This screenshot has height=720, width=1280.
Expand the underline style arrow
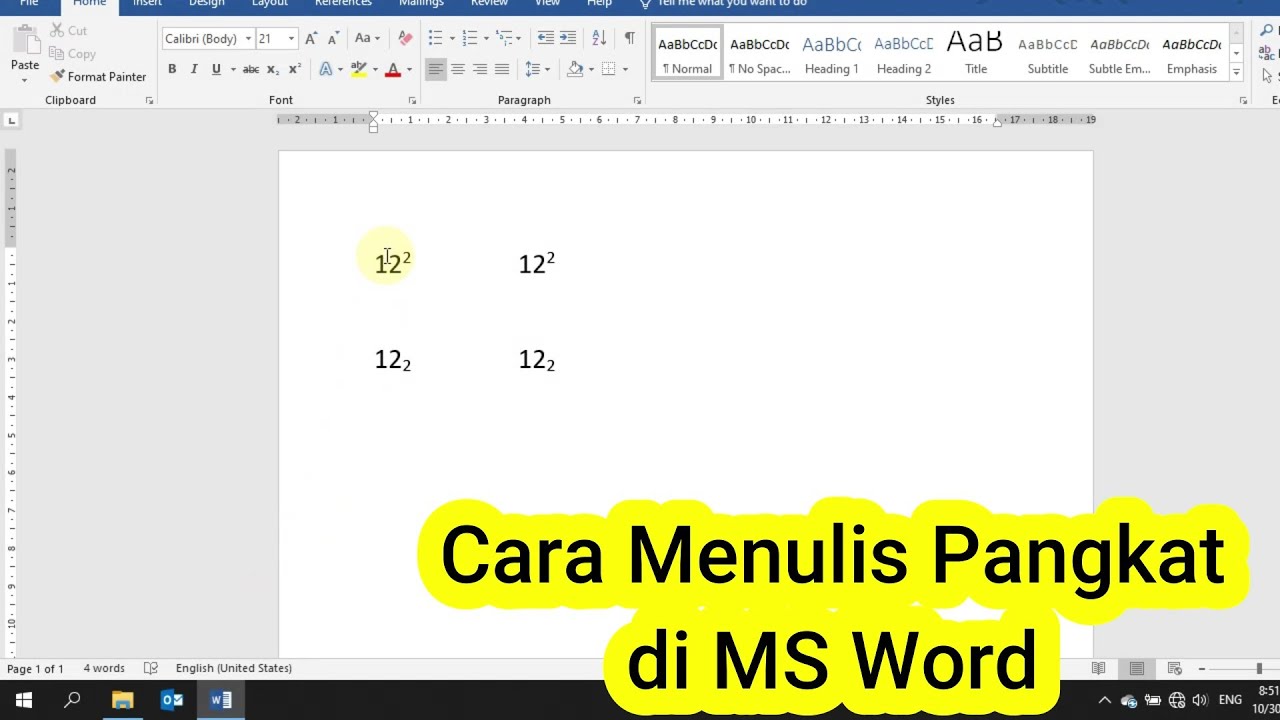click(233, 69)
